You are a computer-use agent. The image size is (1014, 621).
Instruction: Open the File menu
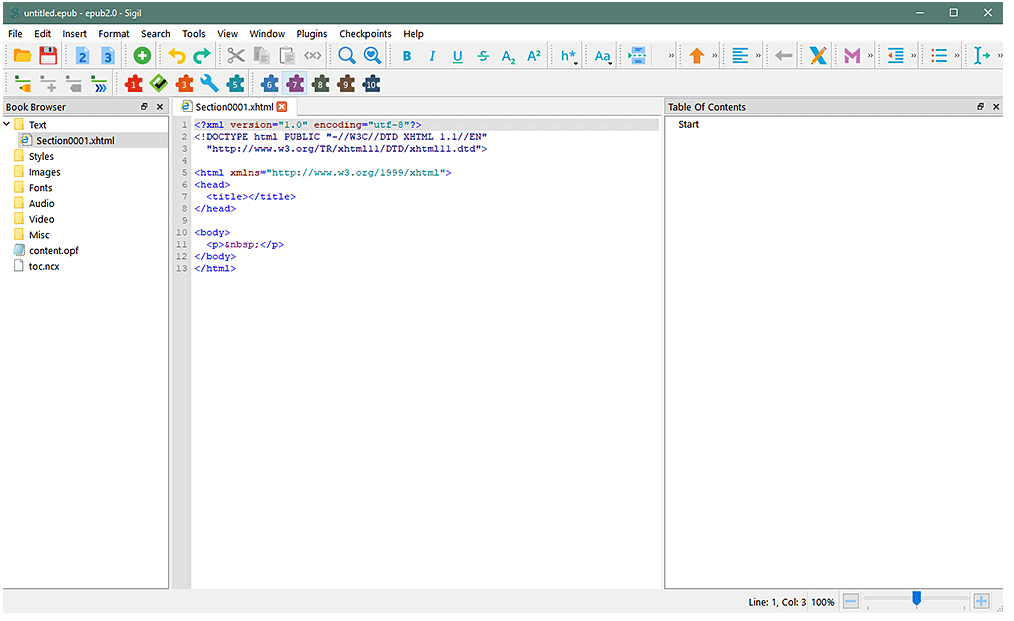[x=15, y=34]
